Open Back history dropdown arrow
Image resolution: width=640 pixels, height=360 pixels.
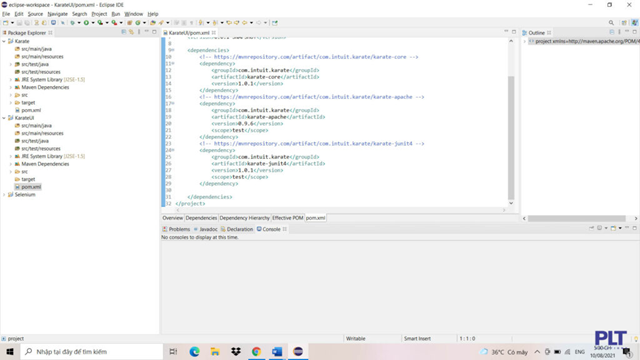(251, 23)
